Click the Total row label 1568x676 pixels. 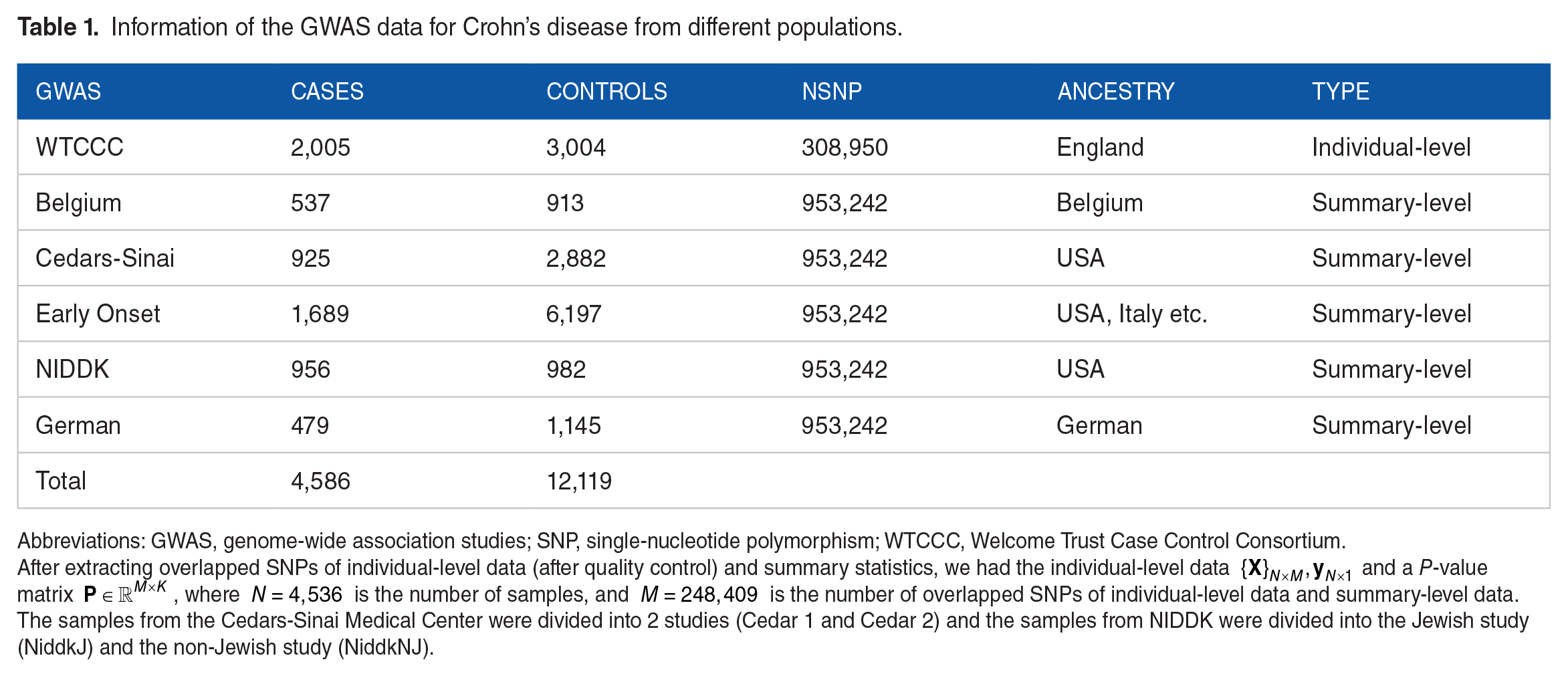pyautogui.click(x=61, y=481)
